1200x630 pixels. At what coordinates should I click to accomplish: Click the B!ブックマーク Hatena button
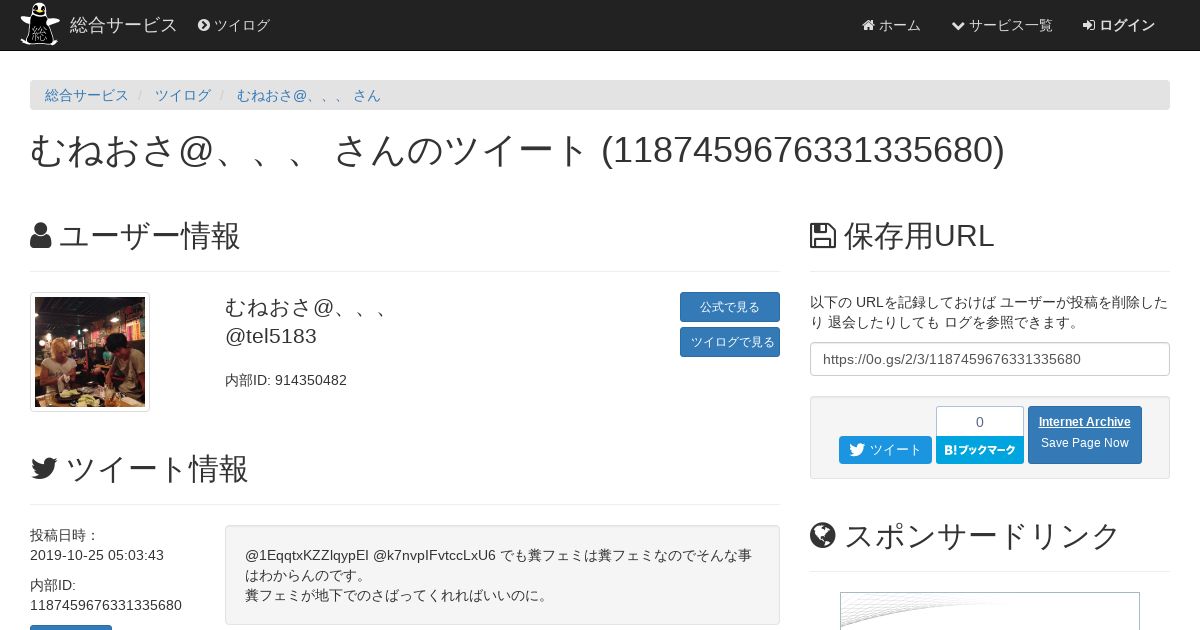coord(980,450)
